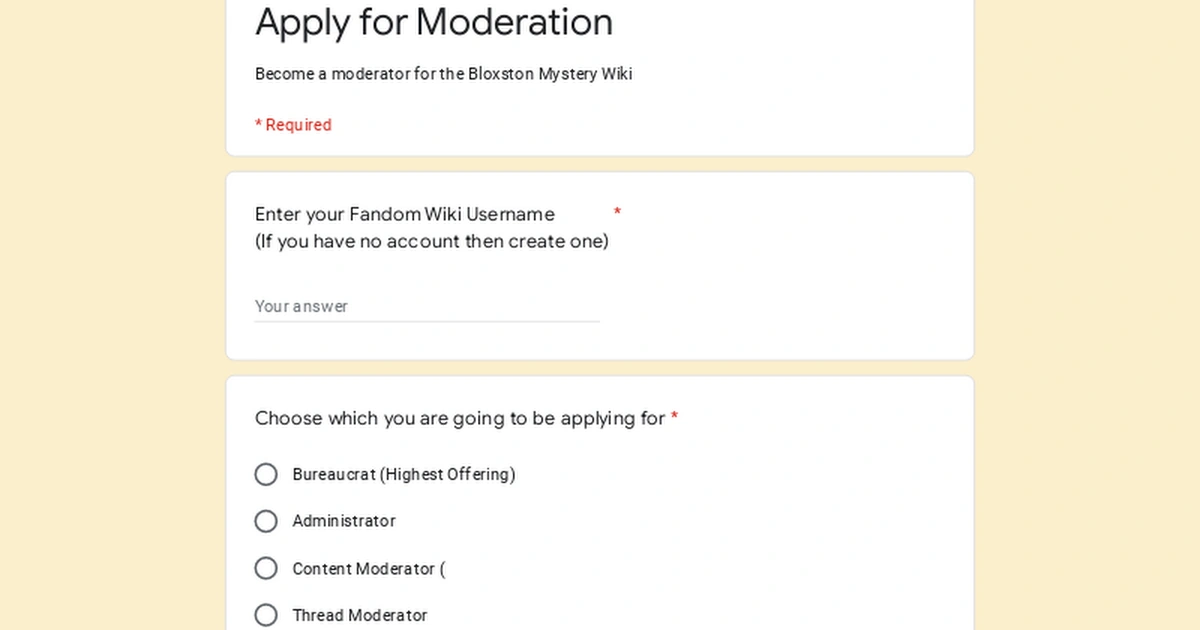Image resolution: width=1200 pixels, height=630 pixels.
Task: Select the Bureaucrat (Highest Offering) option
Action: pyautogui.click(x=266, y=474)
